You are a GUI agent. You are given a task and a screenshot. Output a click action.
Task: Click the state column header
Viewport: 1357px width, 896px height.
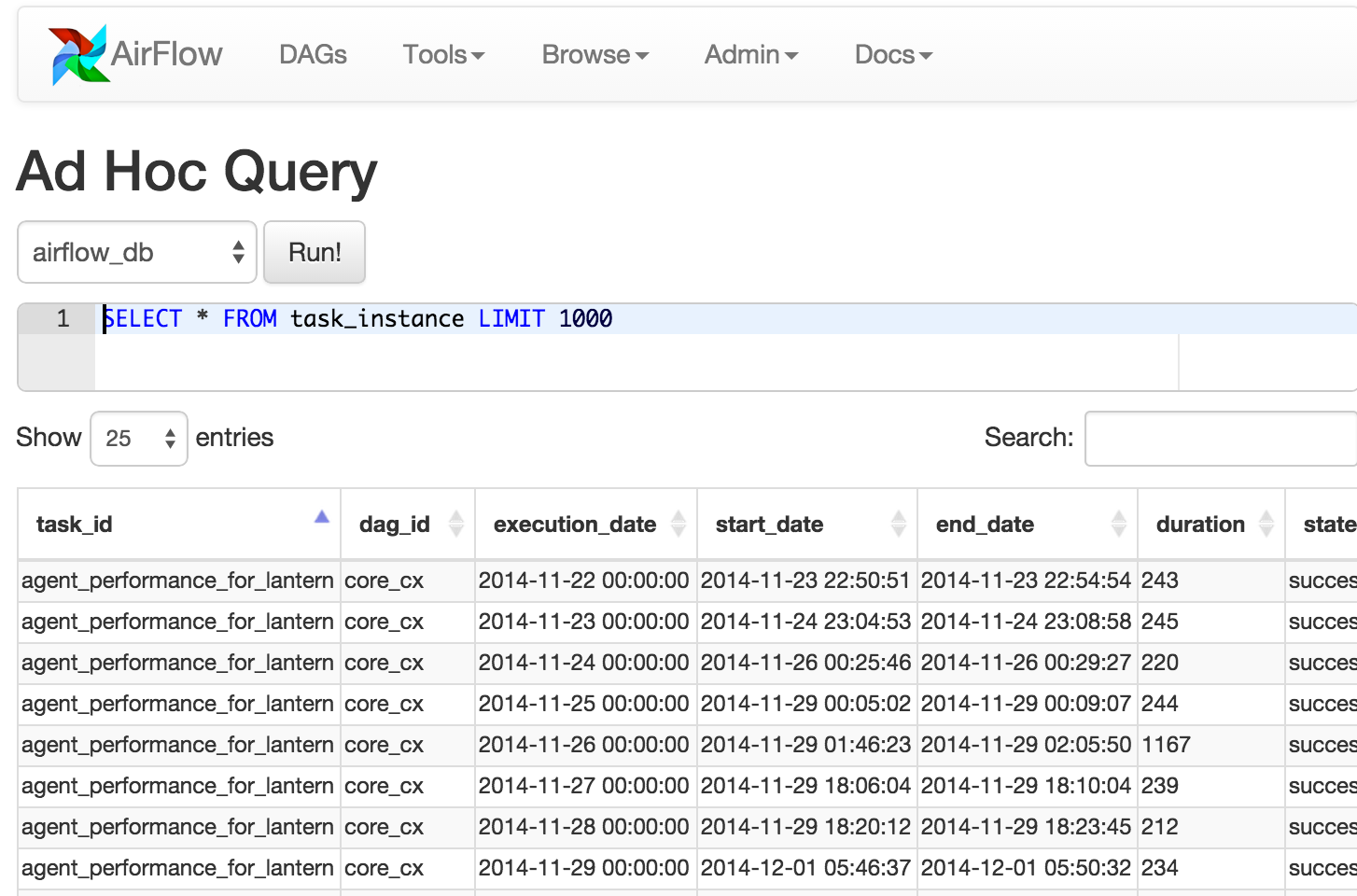(1328, 525)
